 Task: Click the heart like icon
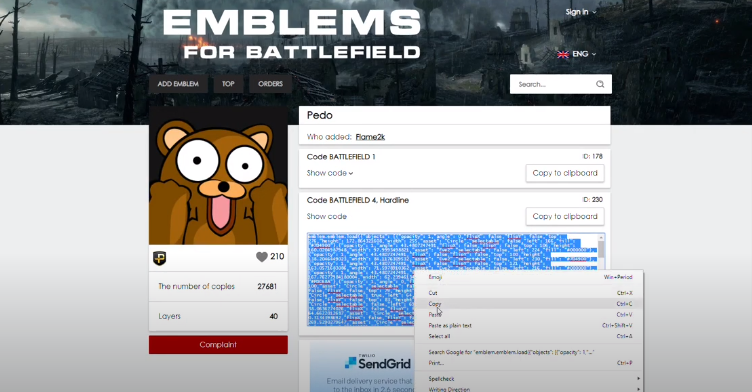pyautogui.click(x=261, y=257)
